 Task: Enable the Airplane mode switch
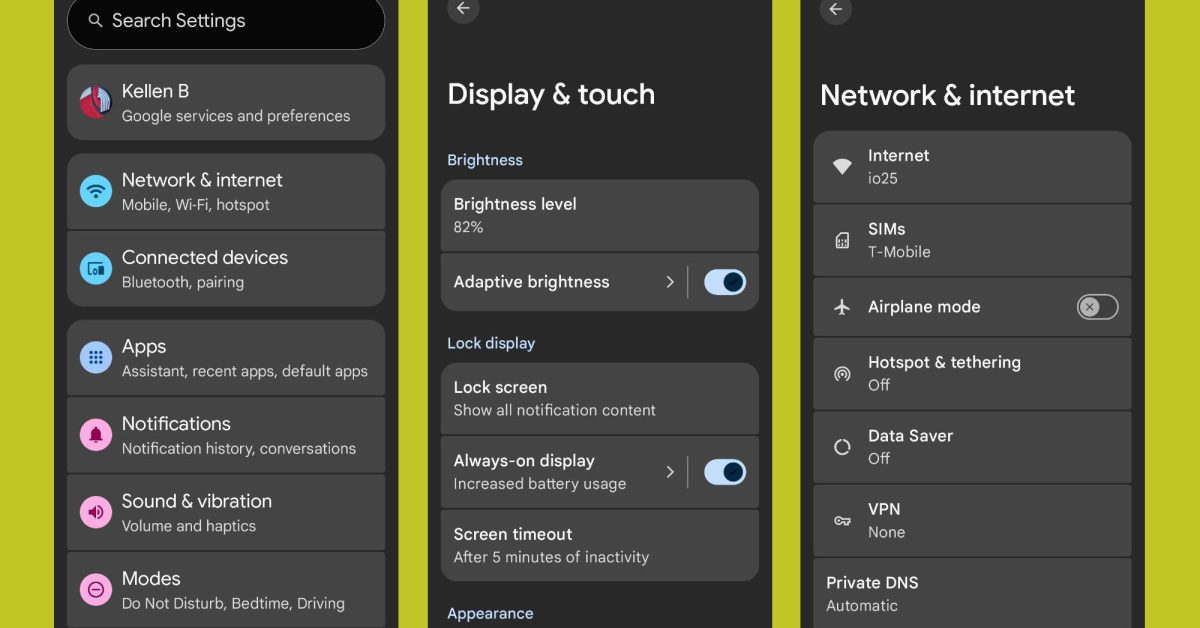[1097, 307]
